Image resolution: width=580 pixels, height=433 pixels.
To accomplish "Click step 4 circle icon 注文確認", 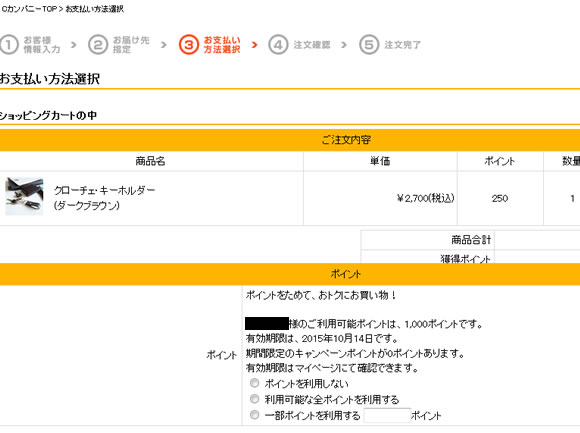I will coord(278,45).
